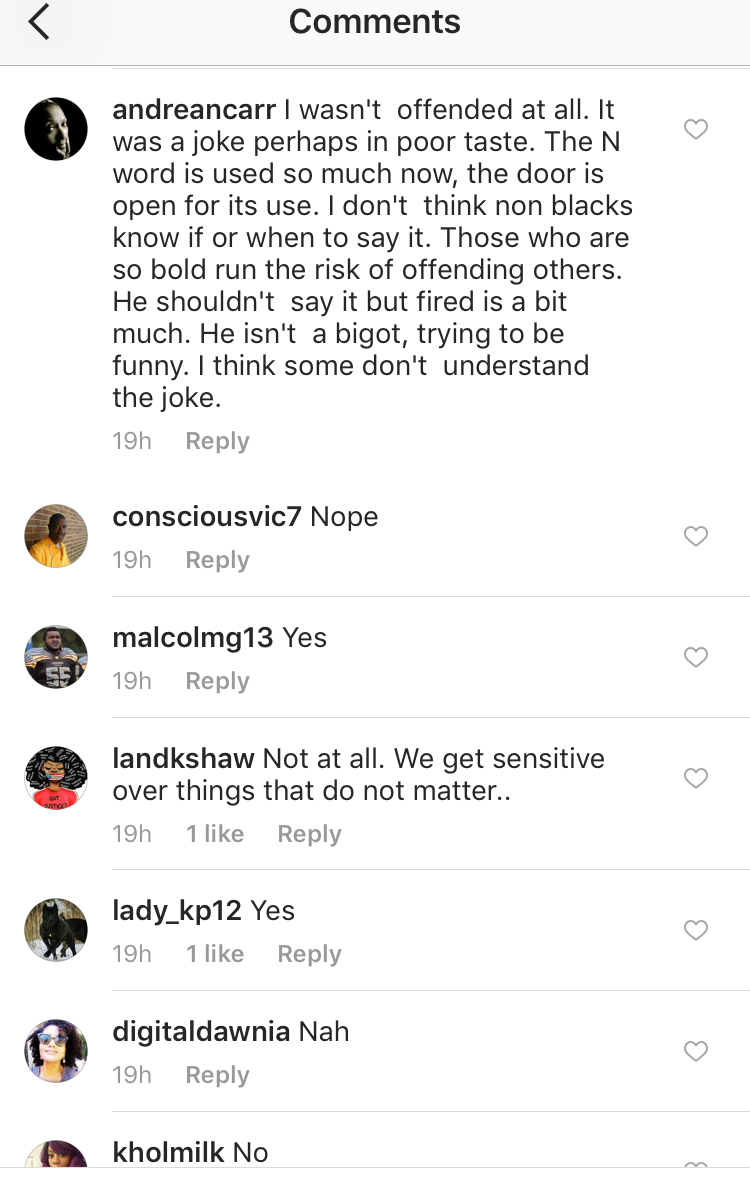Viewport: 750px width, 1183px height.
Task: Heart malcolmg13's 'Yes' comment
Action: click(695, 657)
